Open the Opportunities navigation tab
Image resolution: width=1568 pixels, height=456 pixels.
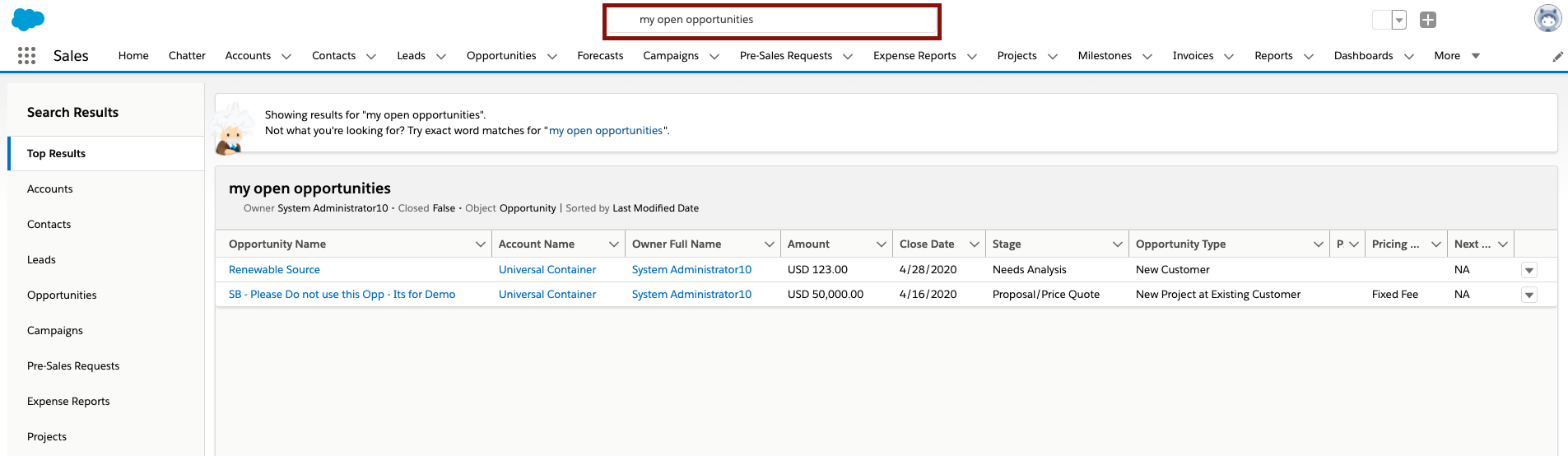pyautogui.click(x=501, y=56)
